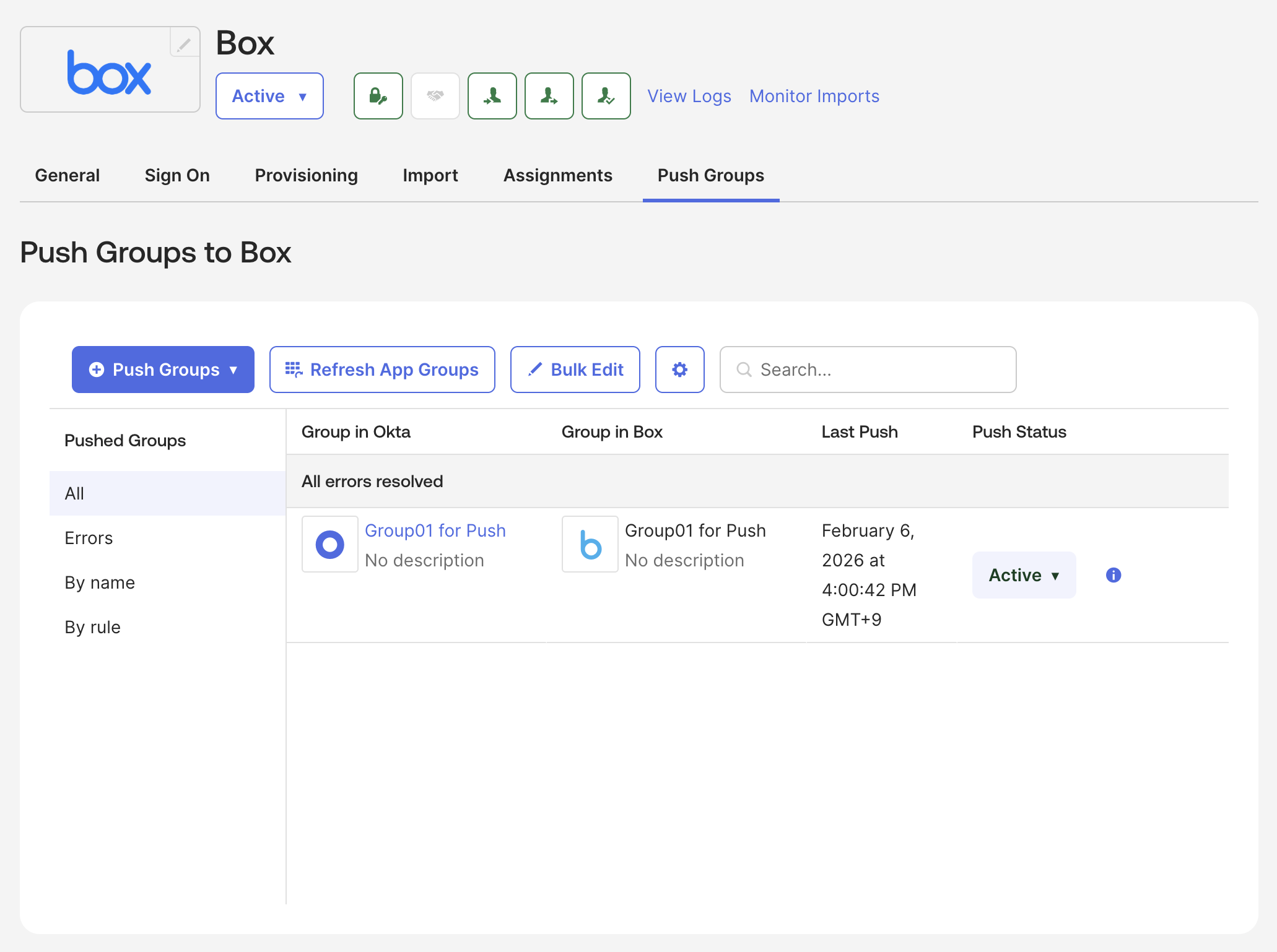
Task: Click the greyed-out handshake icon
Action: (435, 96)
